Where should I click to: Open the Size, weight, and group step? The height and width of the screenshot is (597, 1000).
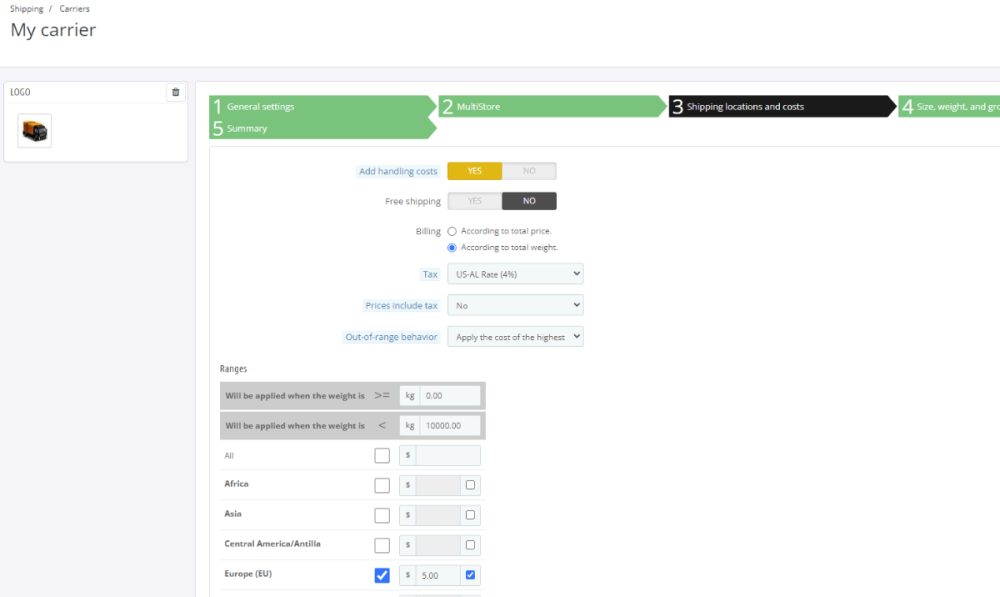point(950,106)
